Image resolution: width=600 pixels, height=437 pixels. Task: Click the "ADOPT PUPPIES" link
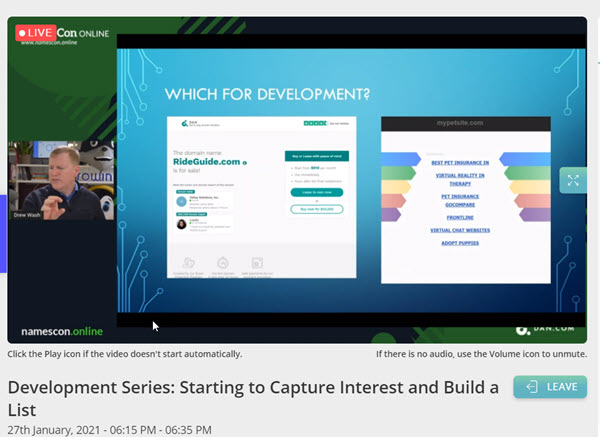460,243
